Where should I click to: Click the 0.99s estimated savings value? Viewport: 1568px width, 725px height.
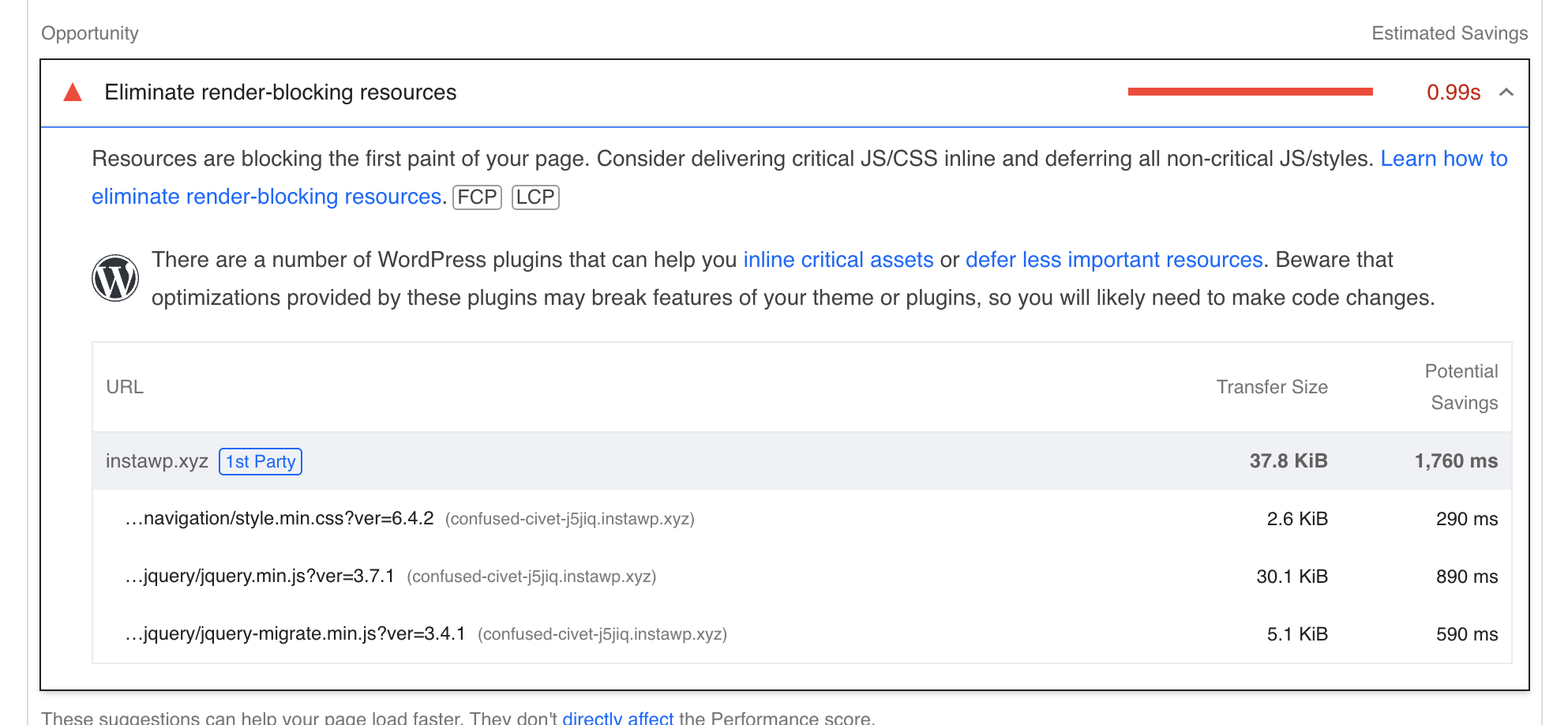click(1454, 92)
